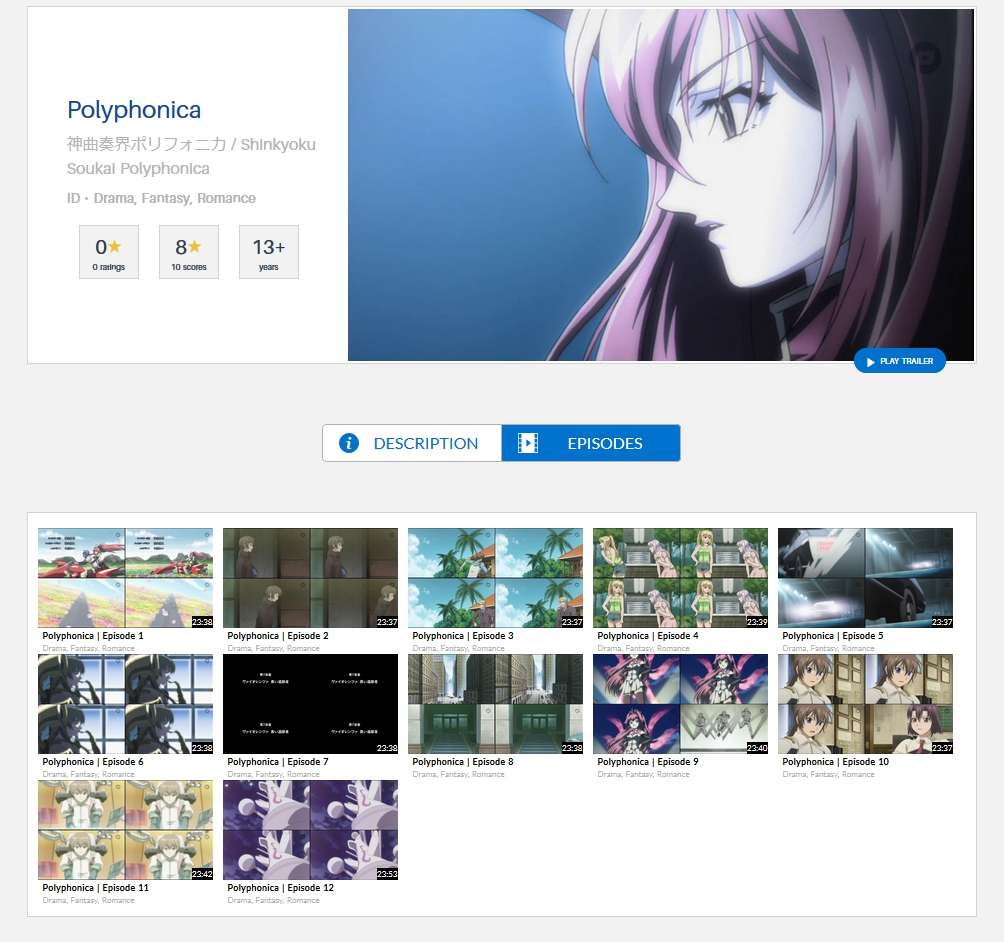Click the Polyphonica Episode 8 title link

click(463, 762)
